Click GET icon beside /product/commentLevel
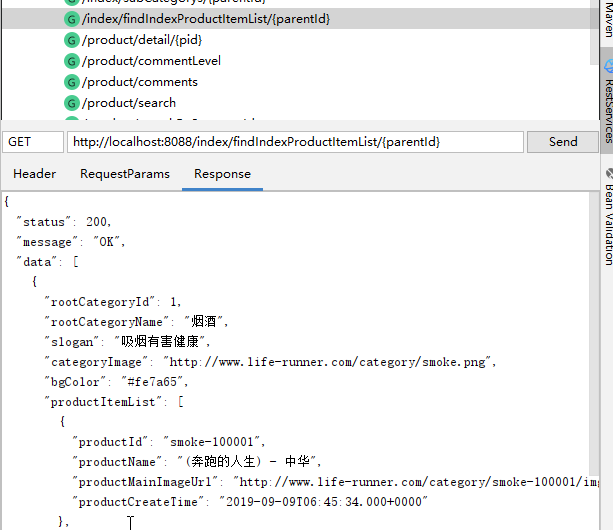This screenshot has width=613, height=530. coord(72,61)
